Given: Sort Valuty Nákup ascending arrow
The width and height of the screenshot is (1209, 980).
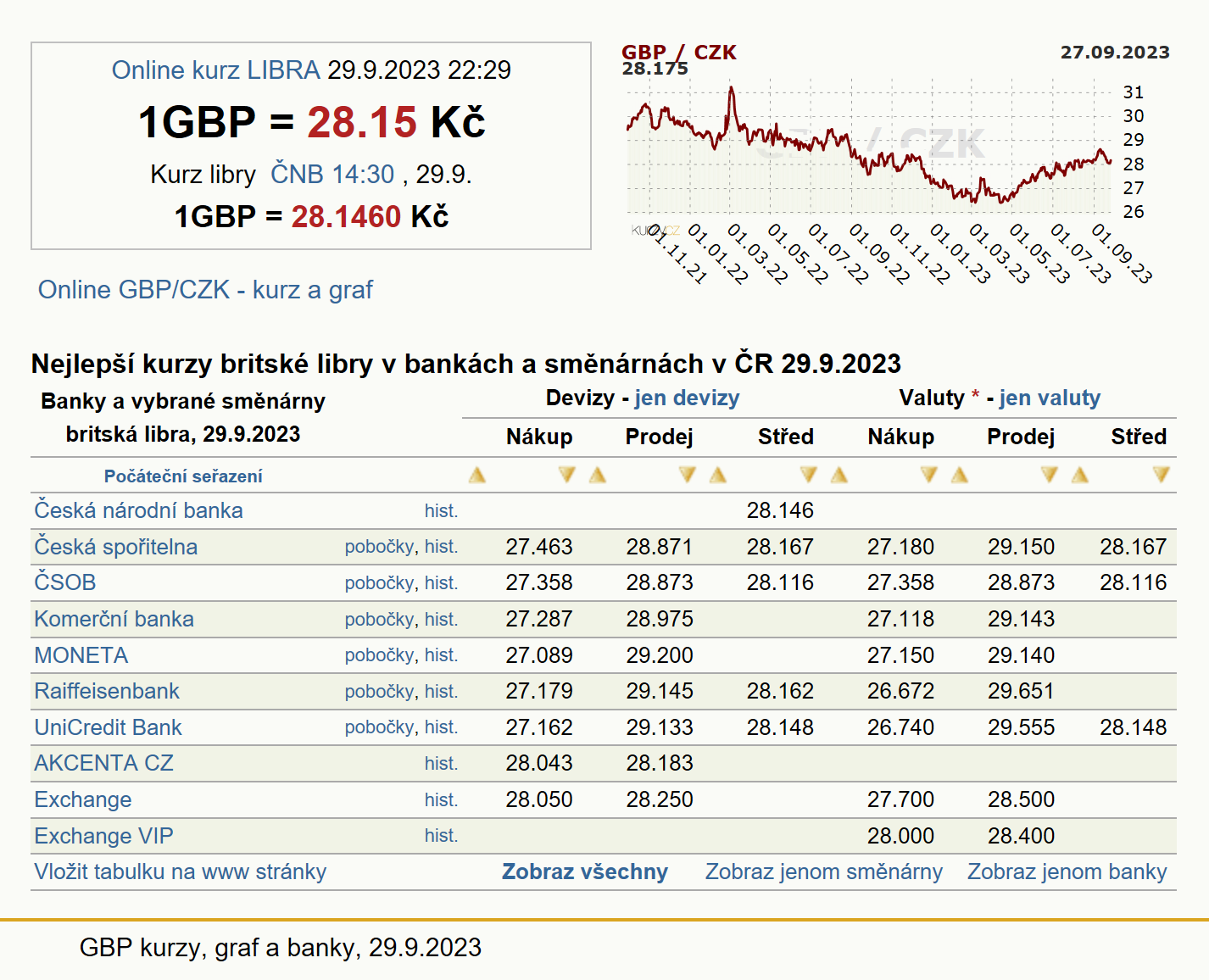Looking at the screenshot, I should [x=839, y=475].
